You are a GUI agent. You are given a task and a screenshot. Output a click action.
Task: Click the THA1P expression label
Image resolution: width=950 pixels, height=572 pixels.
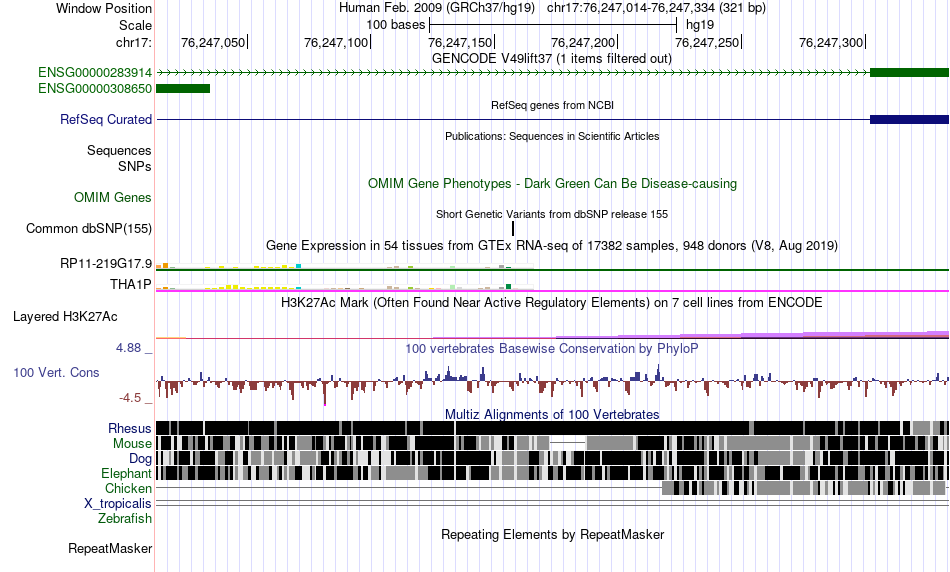(131, 284)
